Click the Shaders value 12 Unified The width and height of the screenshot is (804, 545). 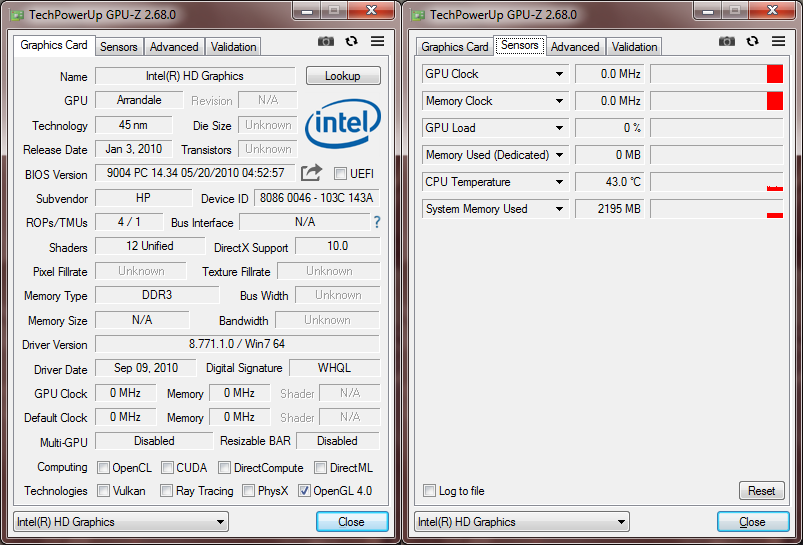[x=150, y=246]
